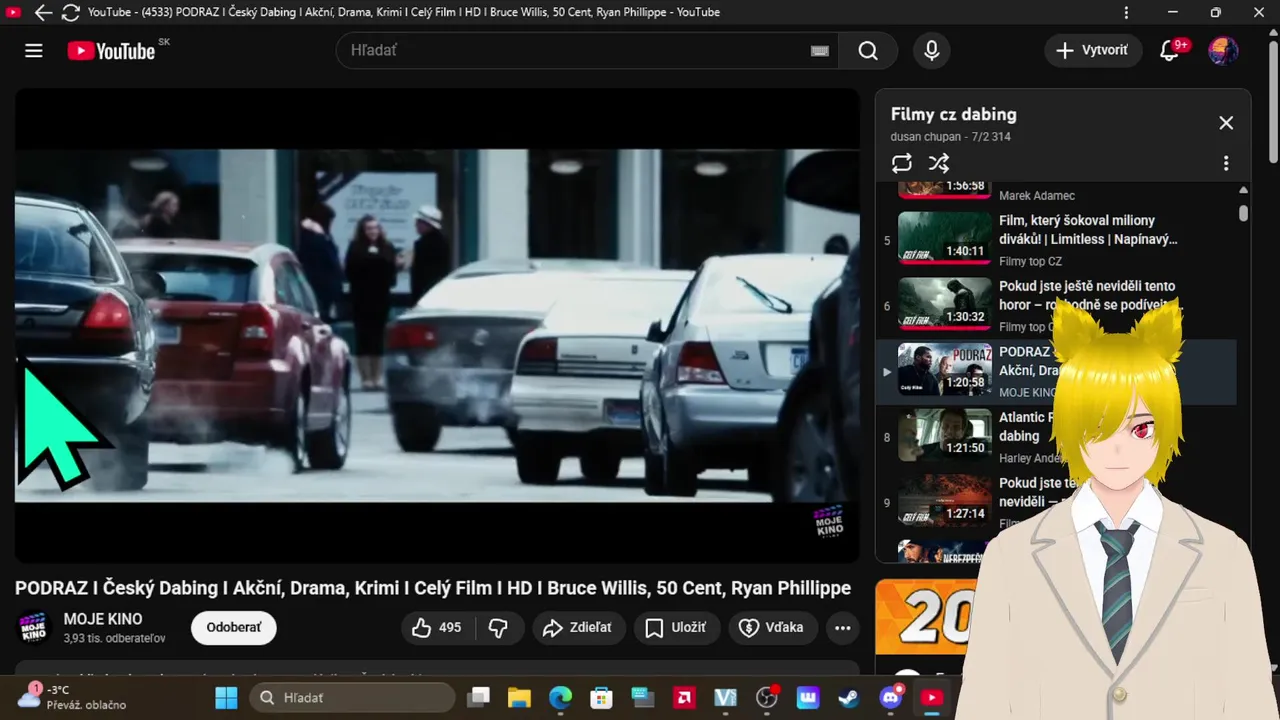The height and width of the screenshot is (720, 1280).
Task: Open Windows Start menu
Action: (x=227, y=697)
